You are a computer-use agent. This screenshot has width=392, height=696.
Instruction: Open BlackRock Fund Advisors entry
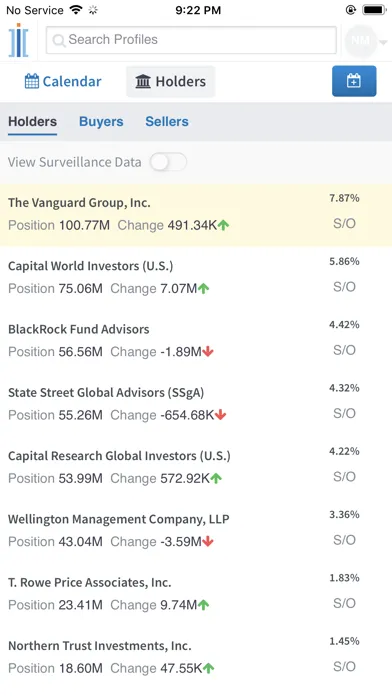[x=196, y=341]
